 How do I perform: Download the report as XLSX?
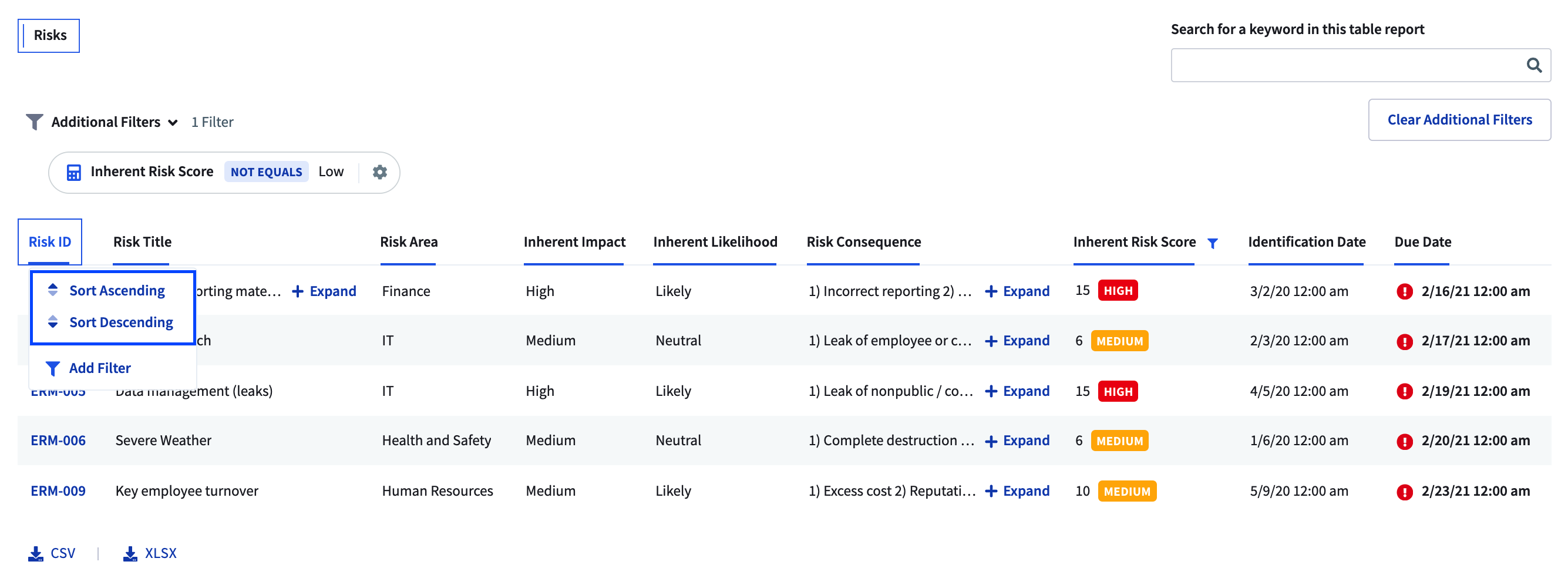click(x=150, y=553)
